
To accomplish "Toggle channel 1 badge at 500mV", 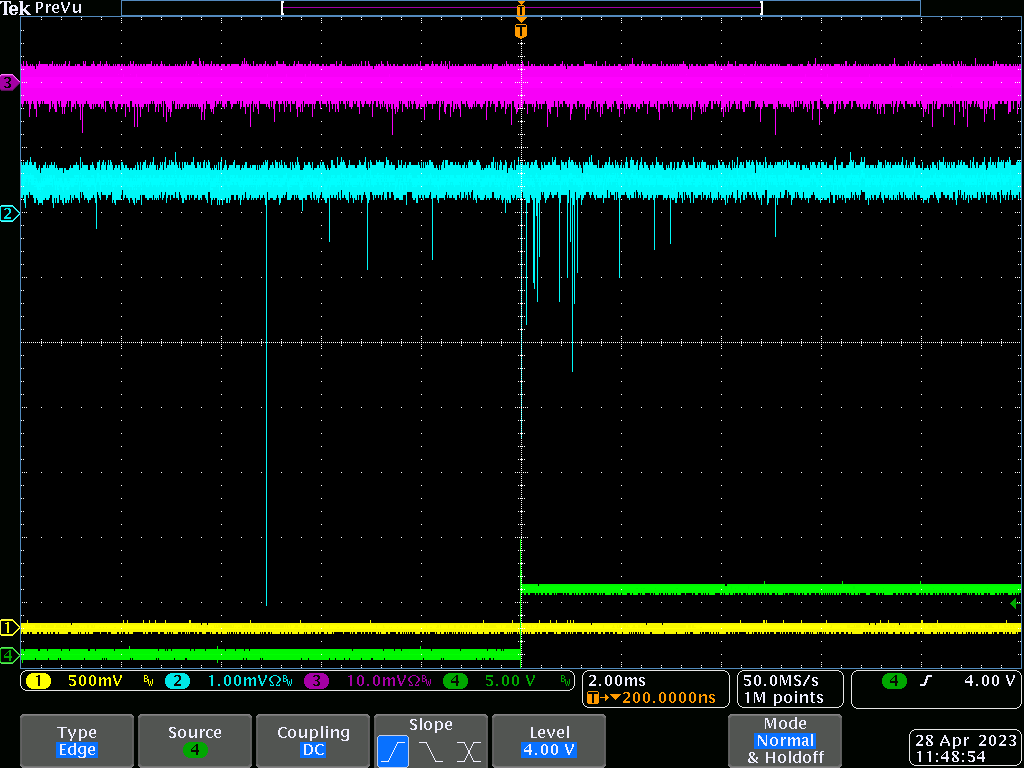I will coord(38,681).
